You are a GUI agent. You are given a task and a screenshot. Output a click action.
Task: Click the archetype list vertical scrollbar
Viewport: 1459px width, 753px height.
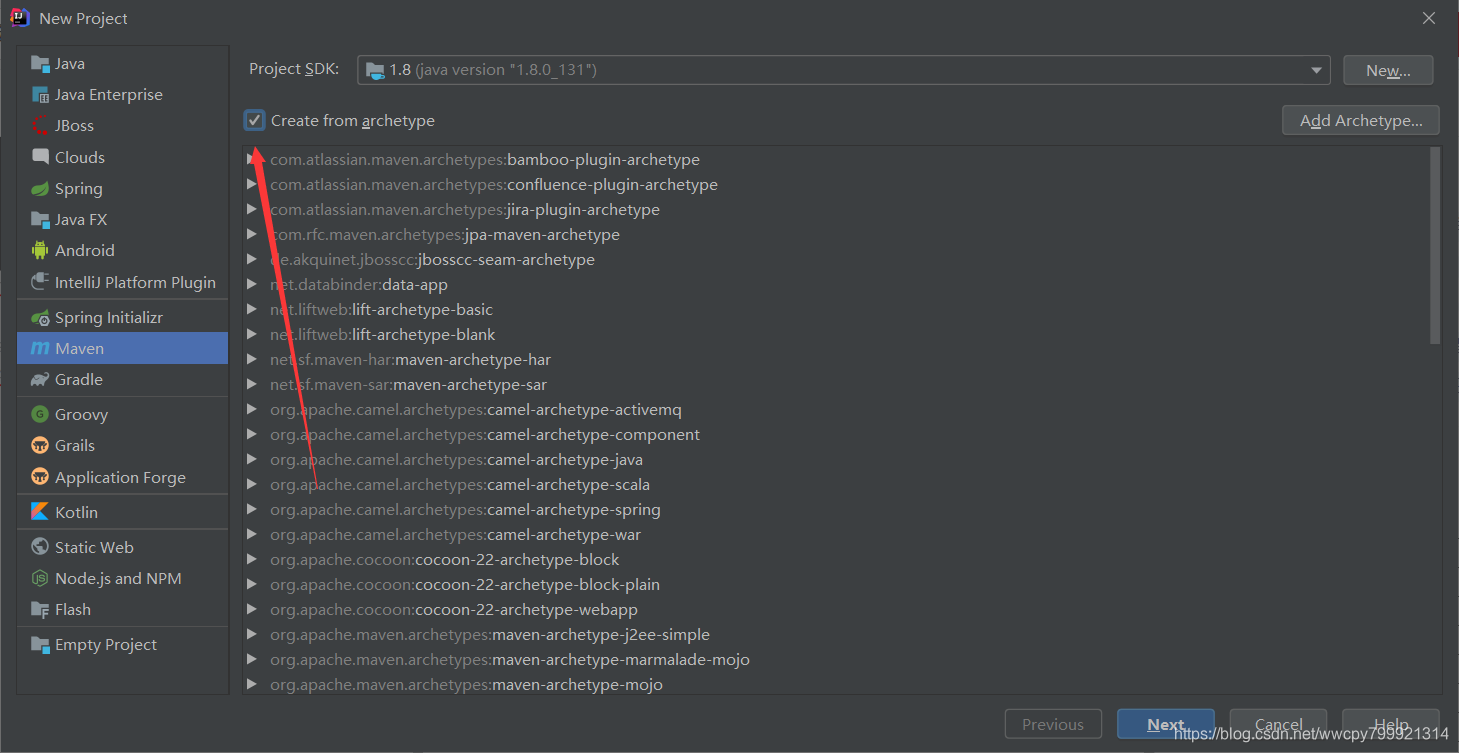(x=1435, y=245)
